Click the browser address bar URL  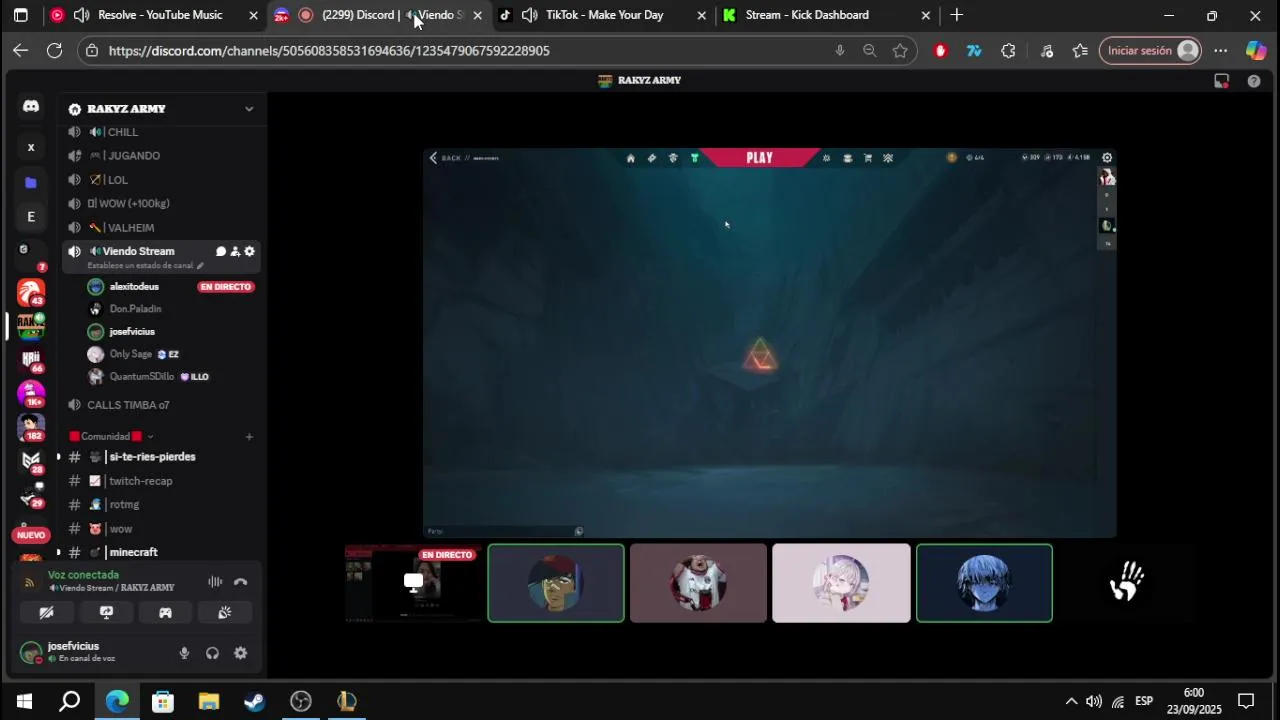coord(329,50)
